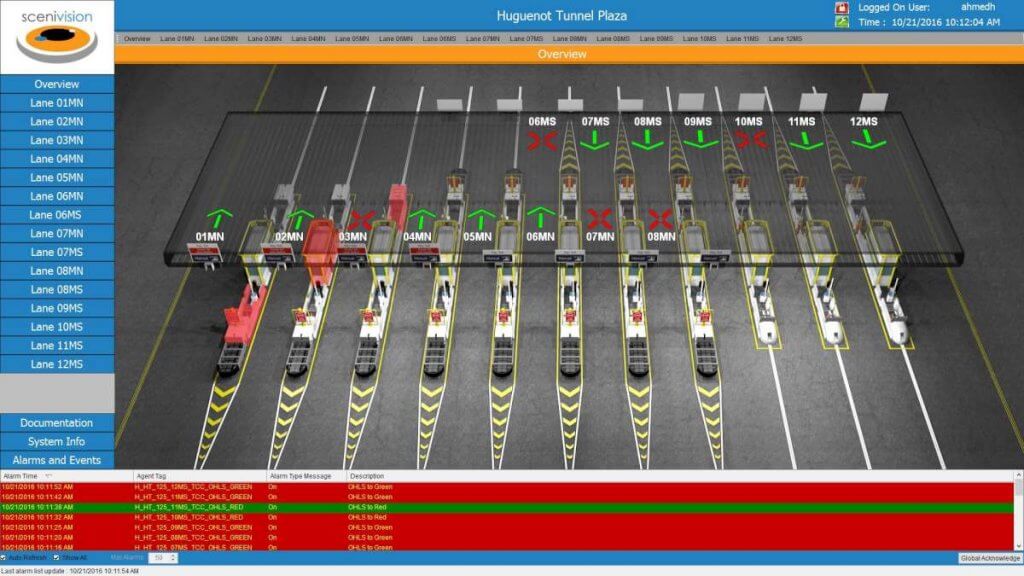Select the alarm row at 10:11:25 AM
Viewport: 1024px width, 576px height.
tap(507, 527)
